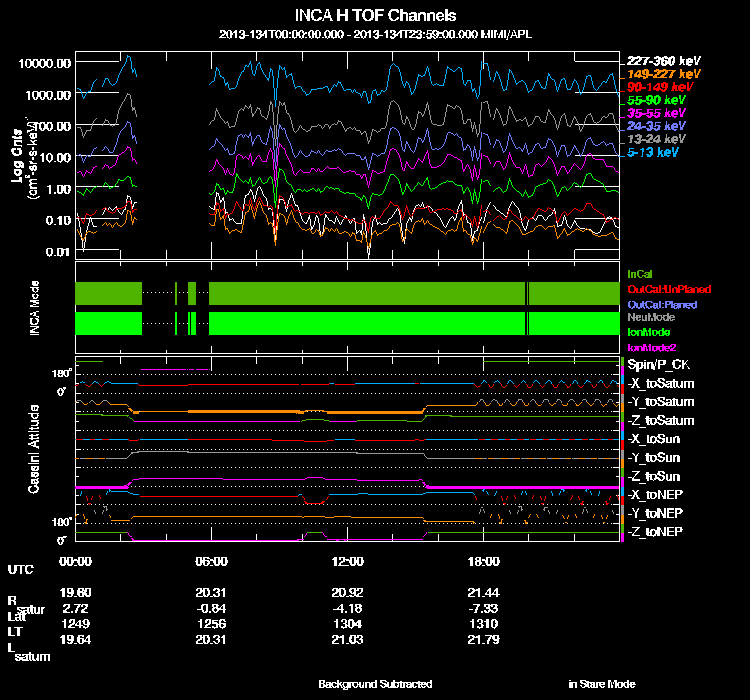Select the '13-24 keV' legend label
Image resolution: width=750 pixels, height=700 pixels.
656,139
